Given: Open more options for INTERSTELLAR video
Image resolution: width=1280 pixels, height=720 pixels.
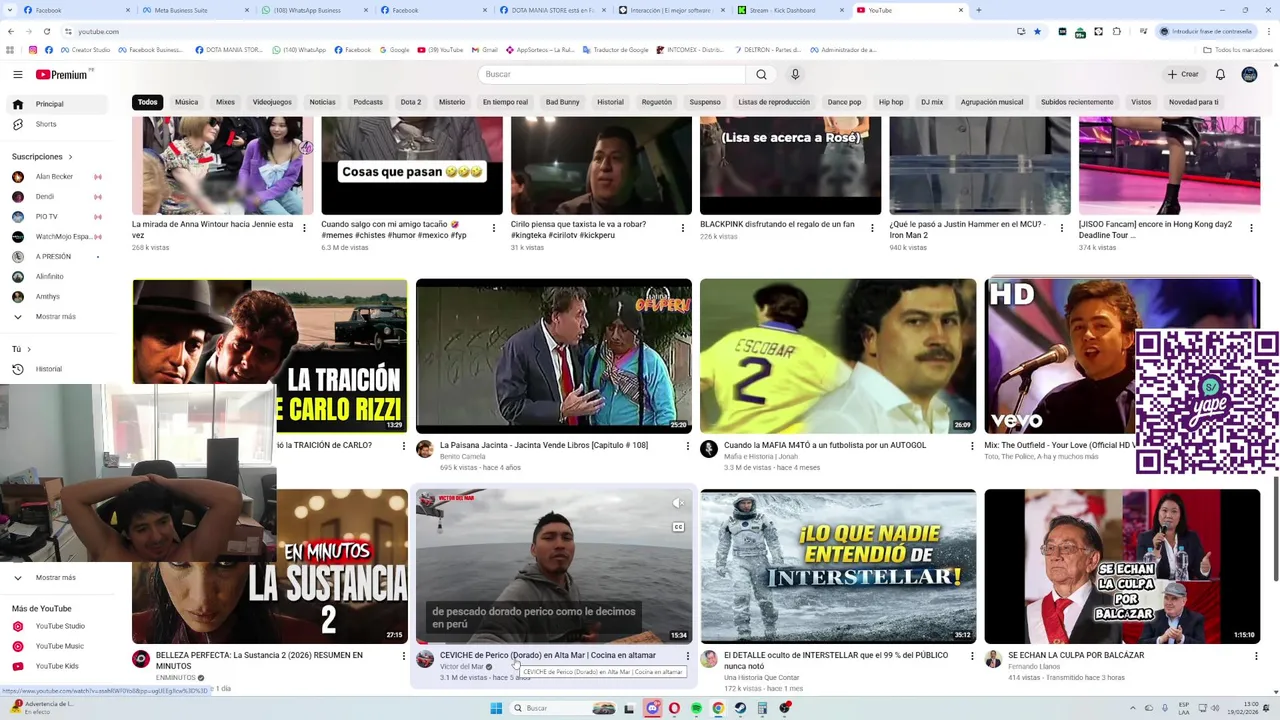Looking at the screenshot, I should [x=972, y=656].
